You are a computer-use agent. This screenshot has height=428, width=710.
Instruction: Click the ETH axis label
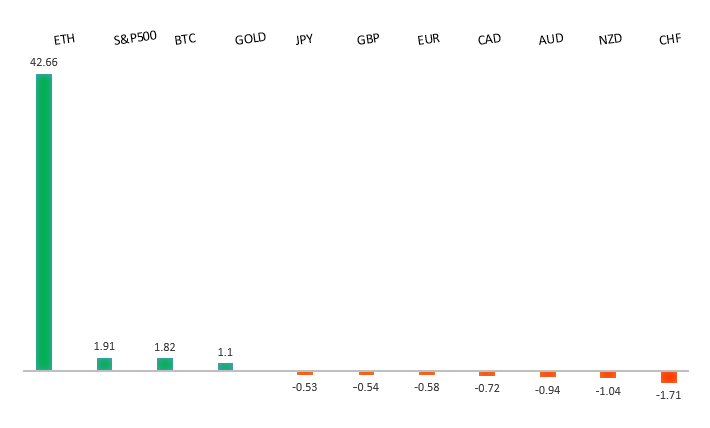click(64, 40)
